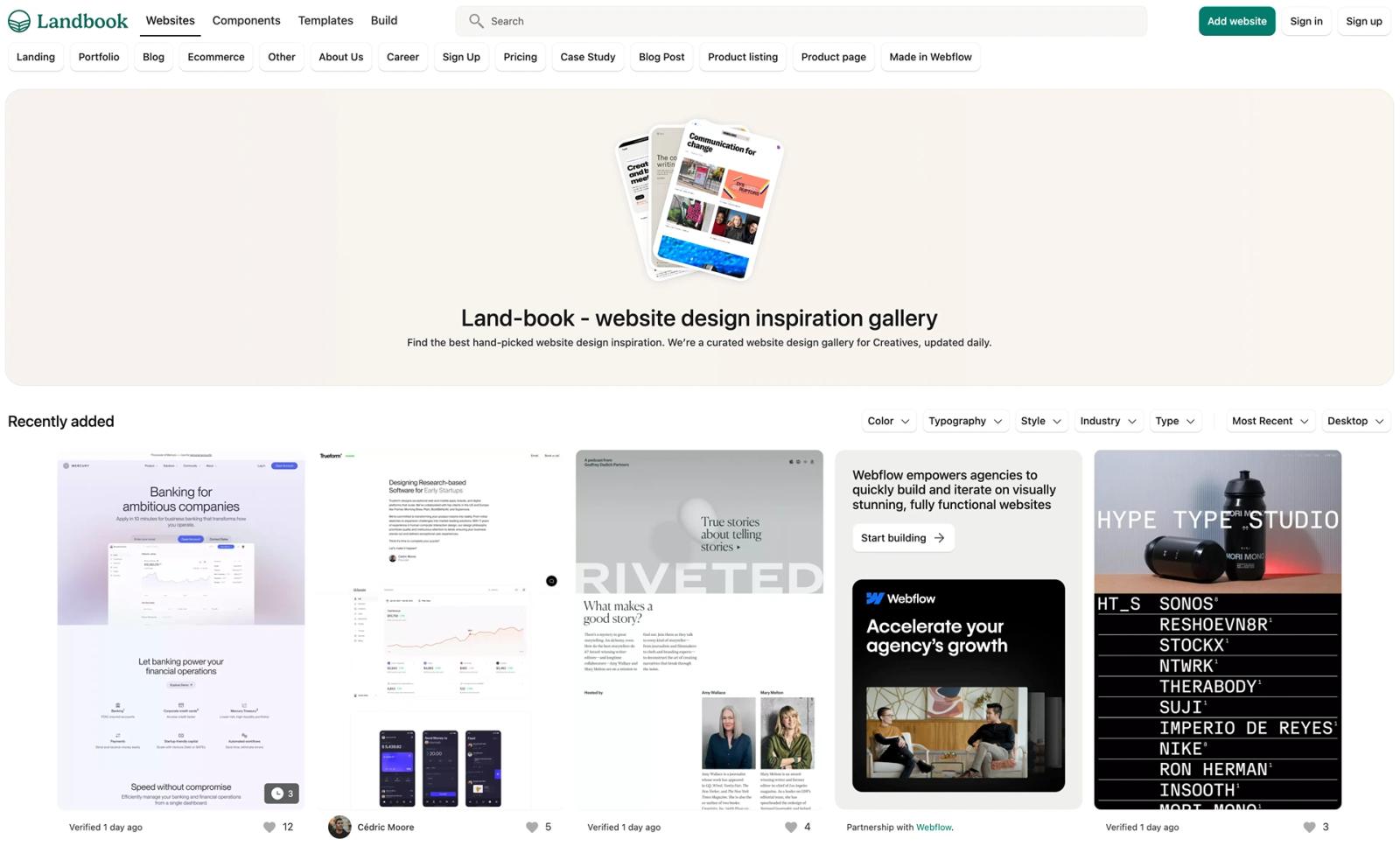Filter by Product listing

point(743,57)
